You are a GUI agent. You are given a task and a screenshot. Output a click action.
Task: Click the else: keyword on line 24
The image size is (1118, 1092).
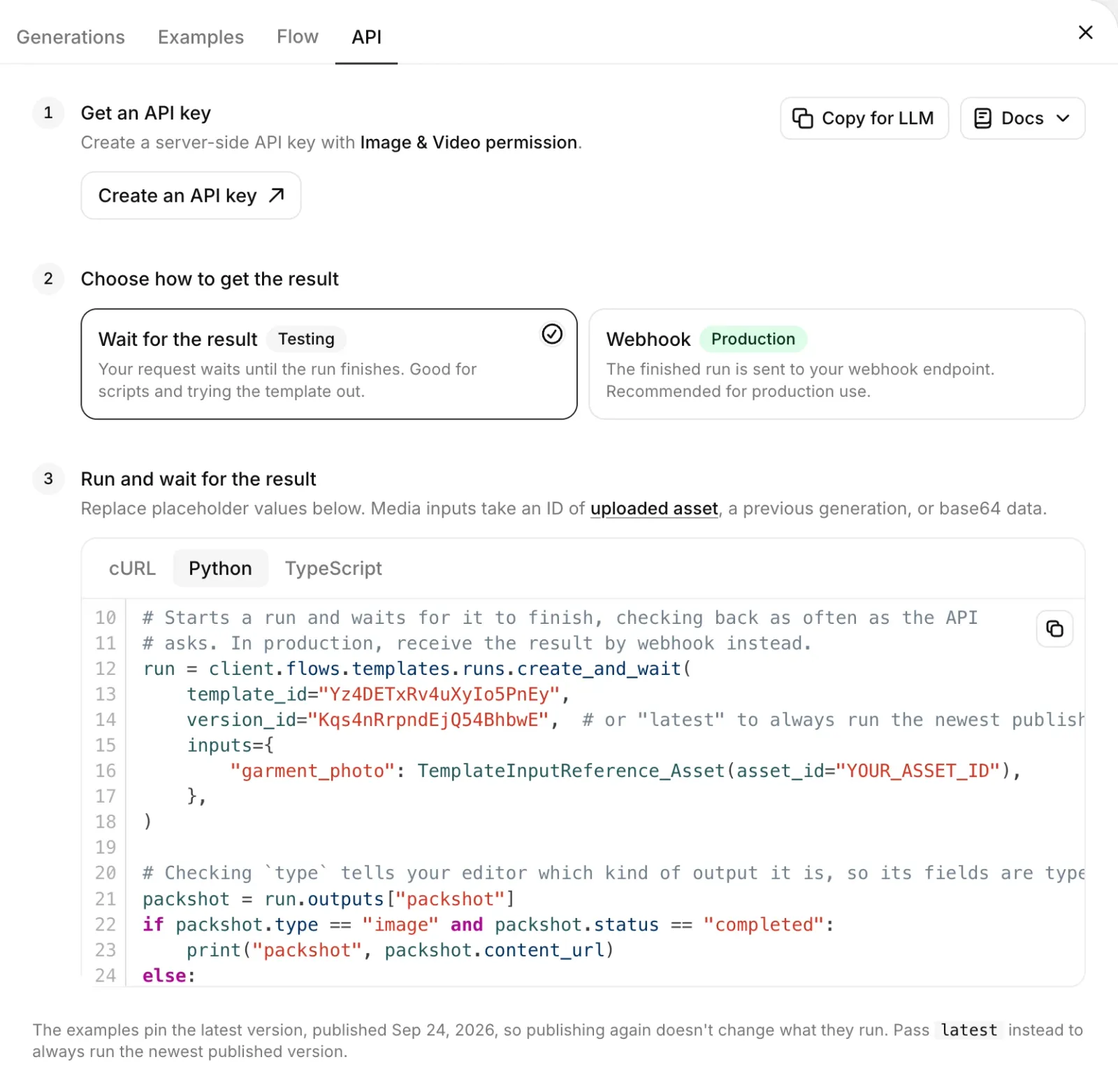pyautogui.click(x=168, y=975)
